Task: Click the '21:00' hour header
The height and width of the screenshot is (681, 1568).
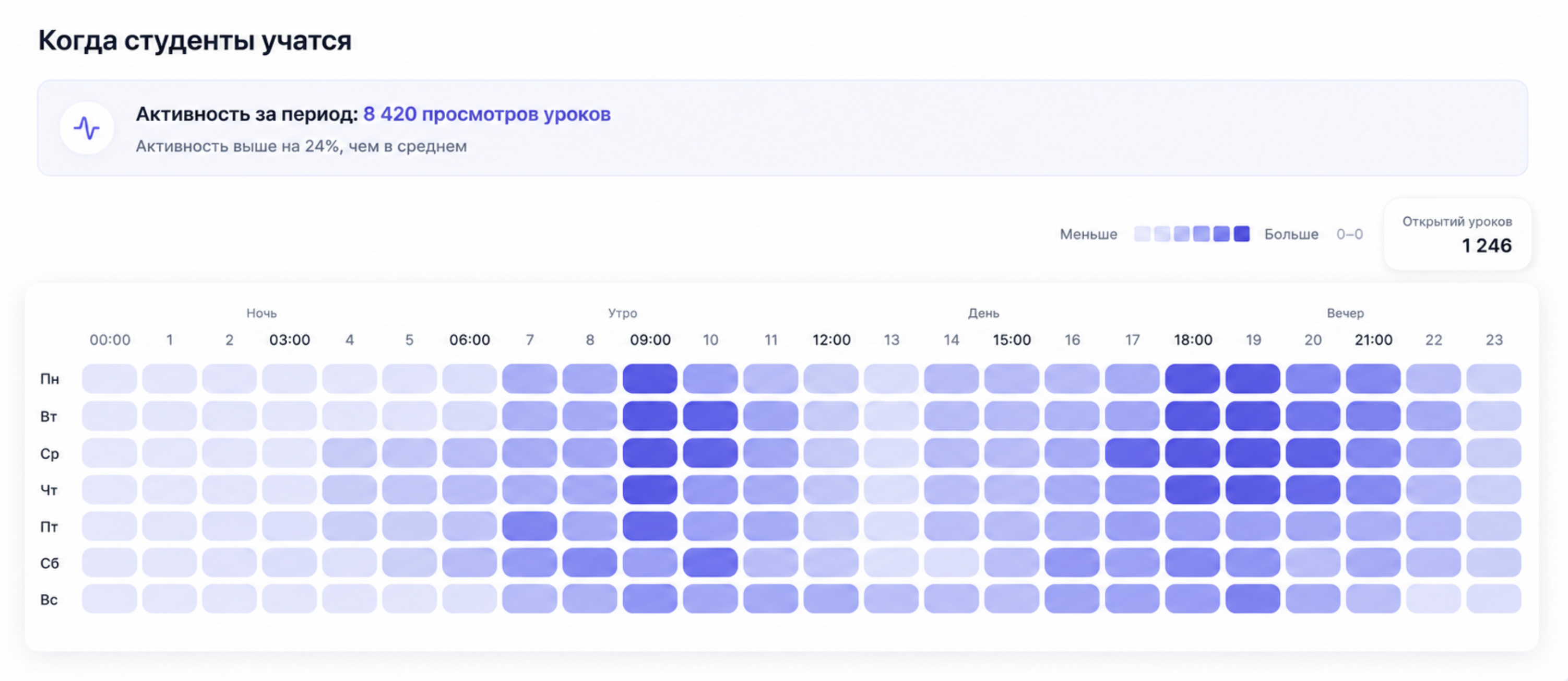Action: [x=1373, y=340]
